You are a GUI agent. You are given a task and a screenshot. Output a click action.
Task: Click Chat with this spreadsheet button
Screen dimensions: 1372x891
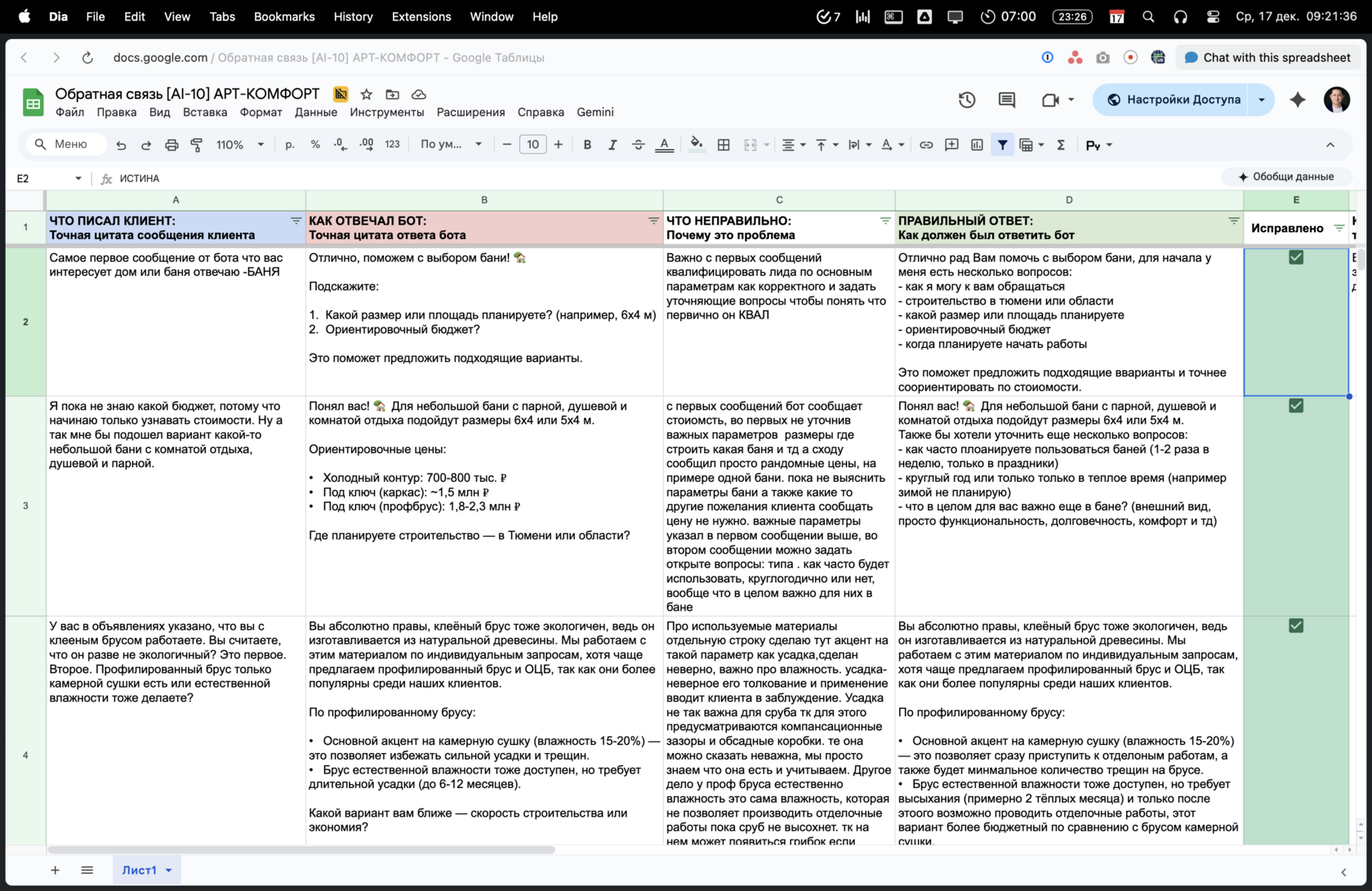pos(1268,58)
